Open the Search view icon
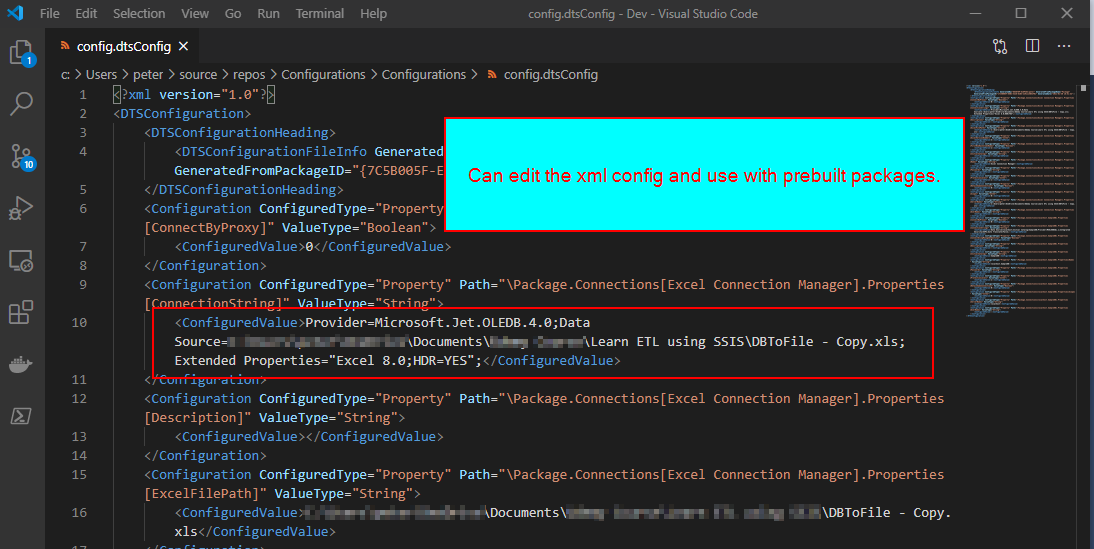The image size is (1094, 549). [x=22, y=104]
